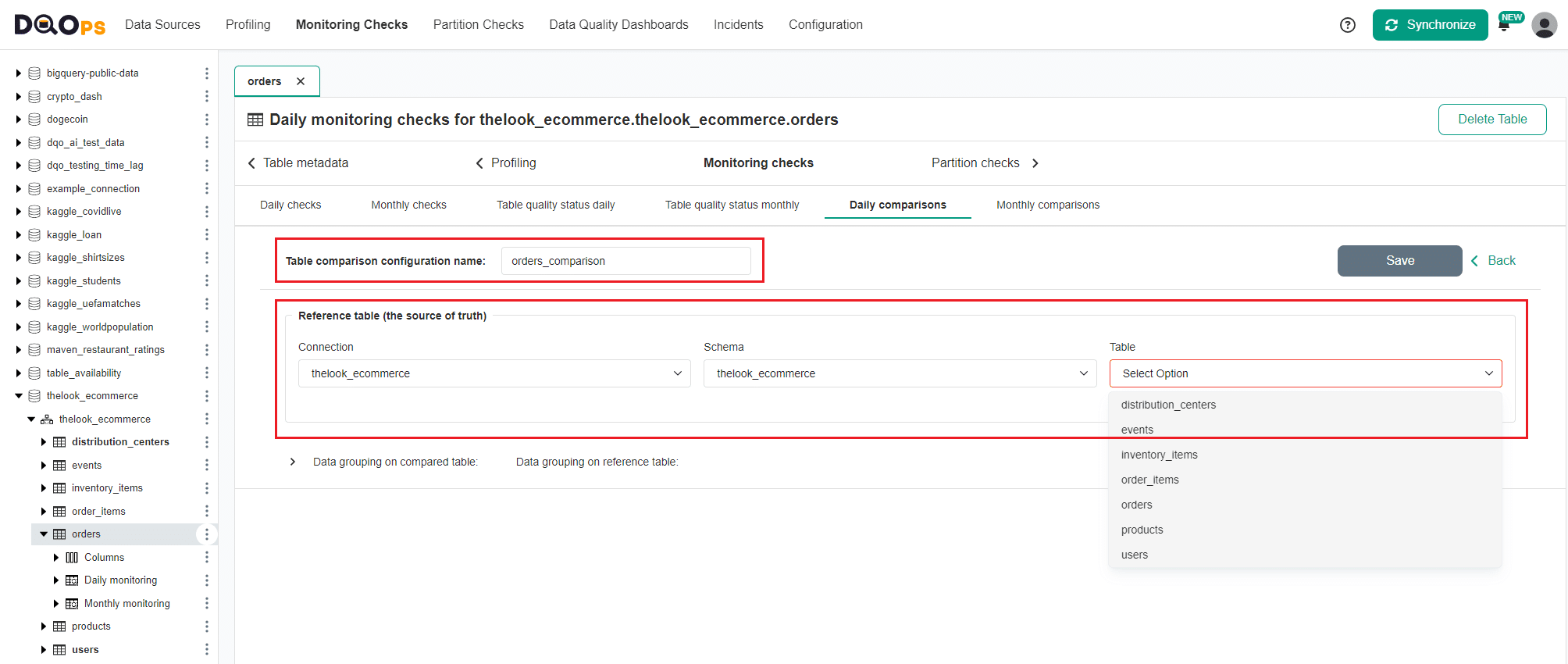Collapse the thelook_ecommerce connection

click(x=19, y=396)
